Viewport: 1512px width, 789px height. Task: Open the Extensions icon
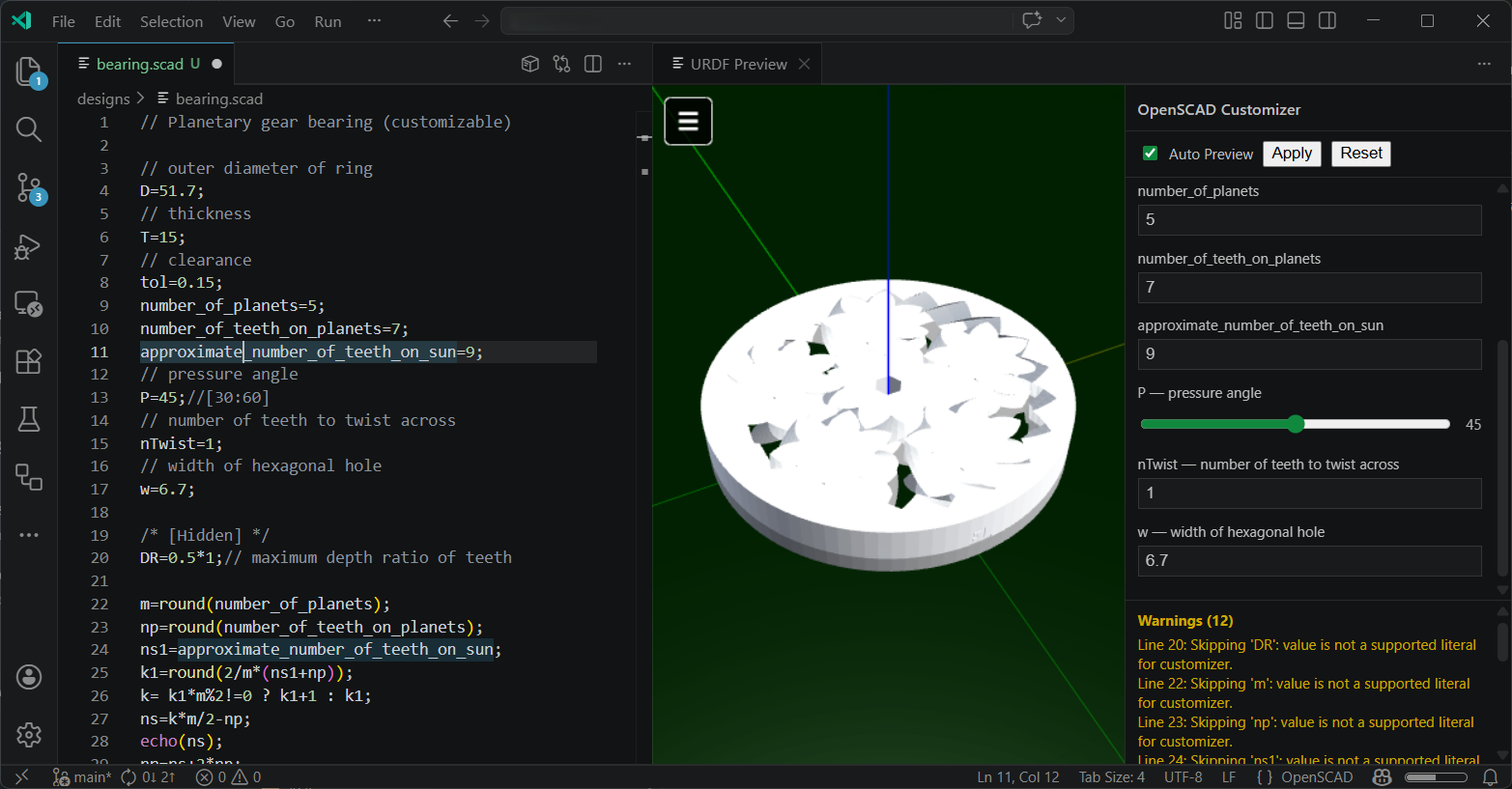click(x=28, y=361)
